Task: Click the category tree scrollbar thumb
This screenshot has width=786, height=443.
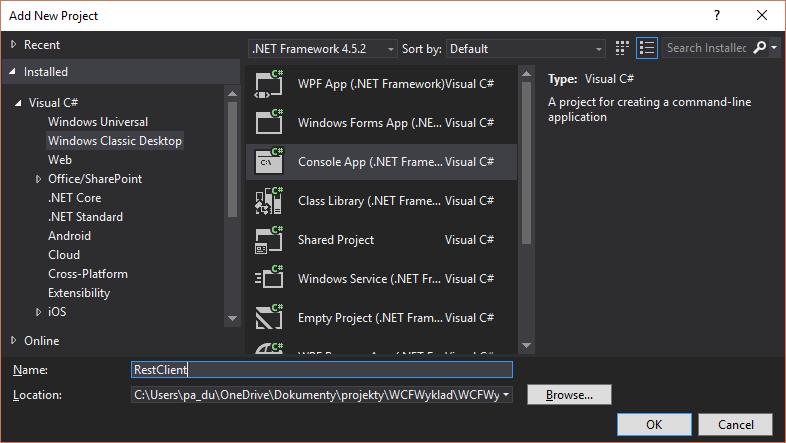Action: (232, 159)
